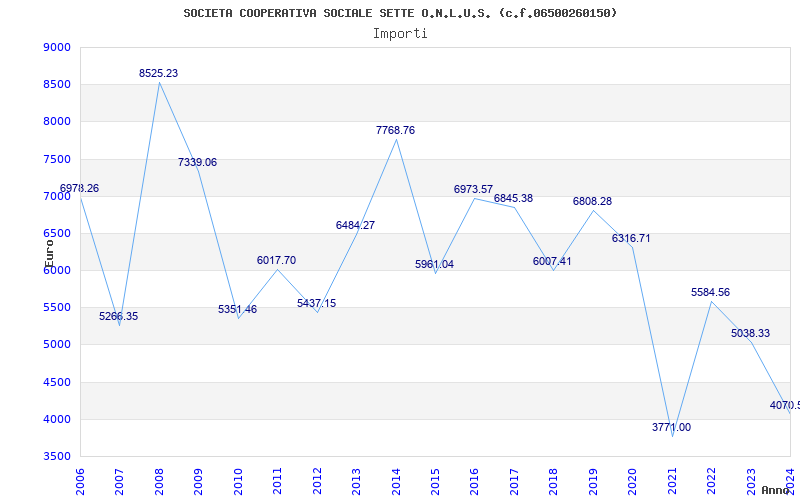Click the data label 6978.26
Screen dimensions: 800x500
pos(79,188)
